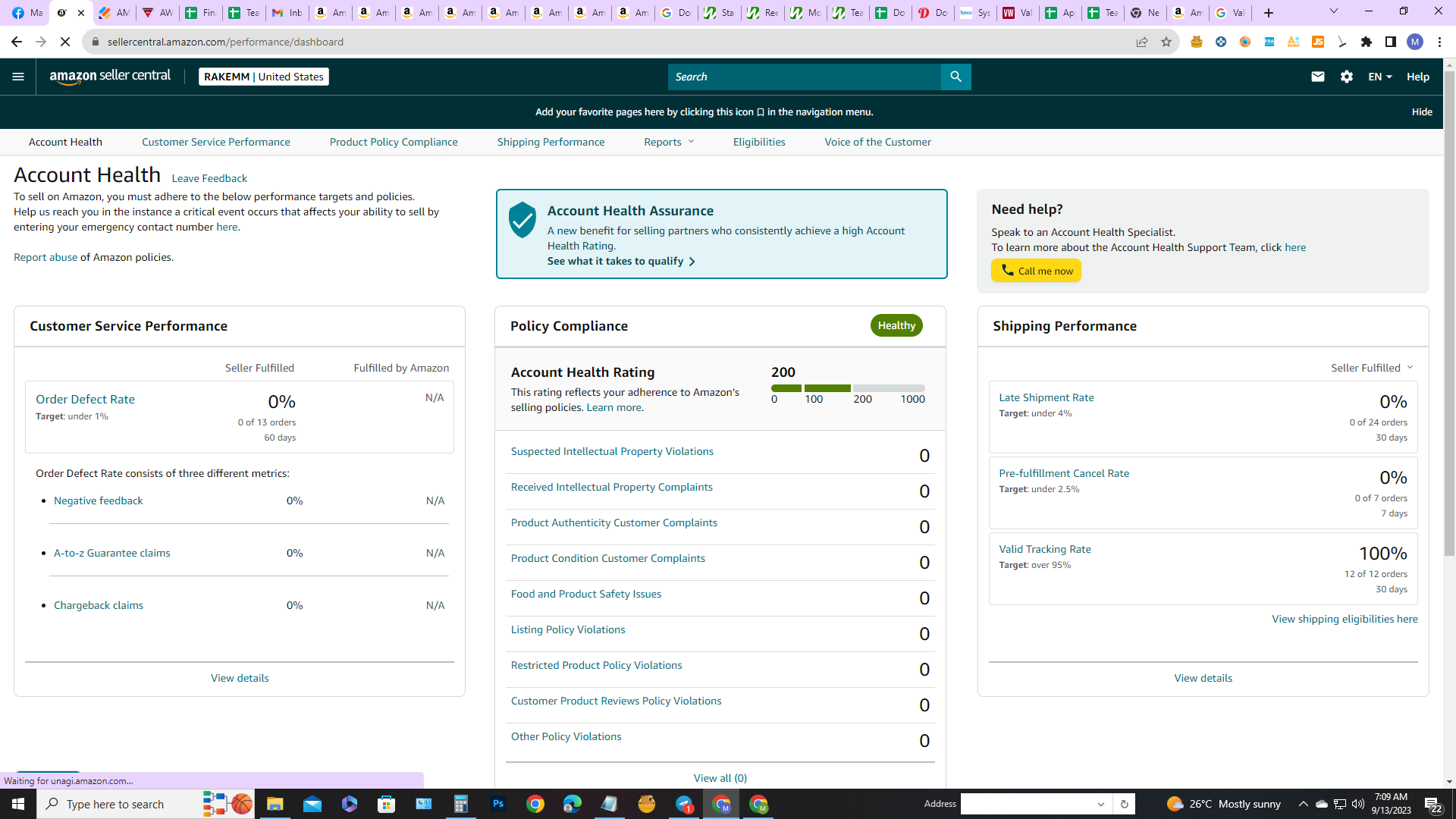
Task: Hide the favorite pages banner
Action: pyautogui.click(x=1422, y=111)
